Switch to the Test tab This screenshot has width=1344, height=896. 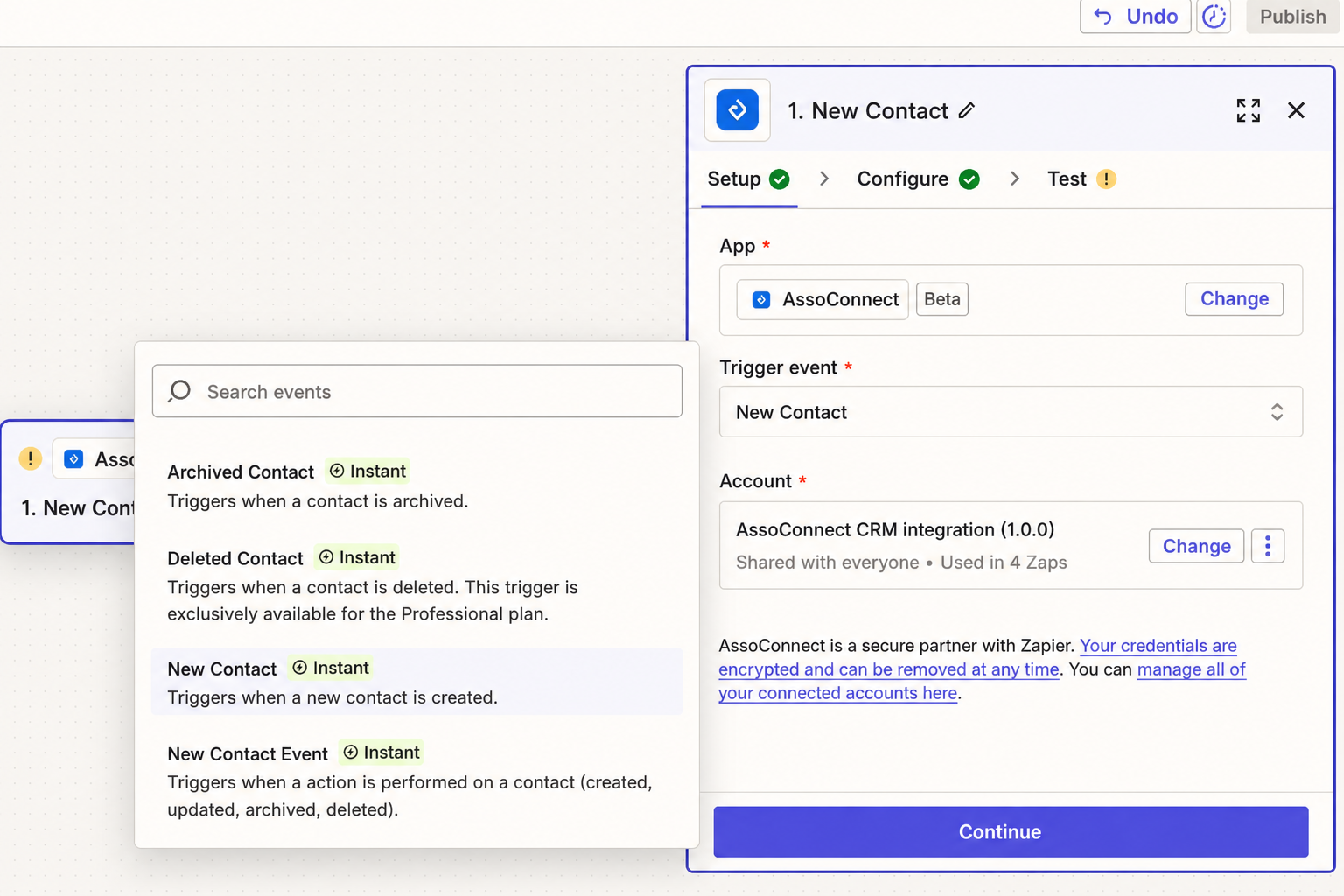[1081, 179]
